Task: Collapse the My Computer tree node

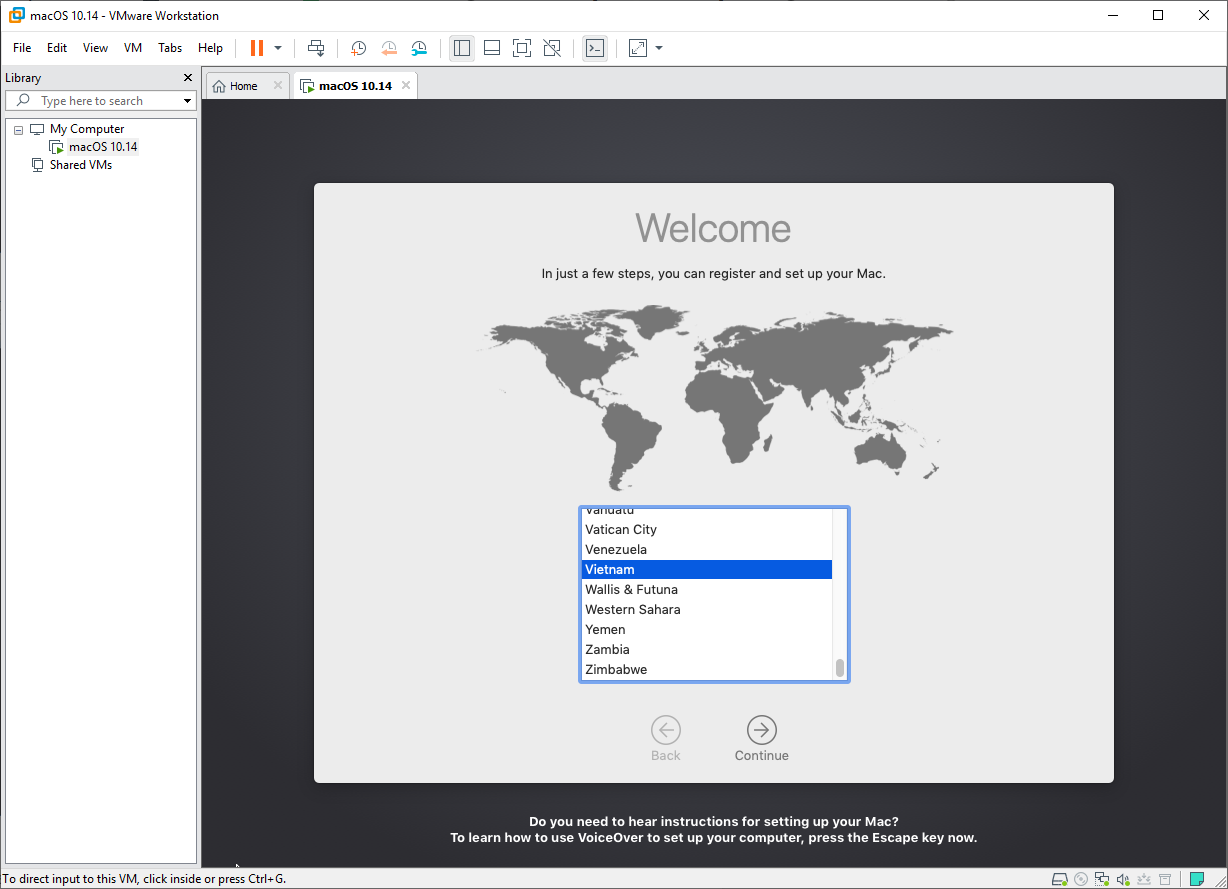Action: 17,128
